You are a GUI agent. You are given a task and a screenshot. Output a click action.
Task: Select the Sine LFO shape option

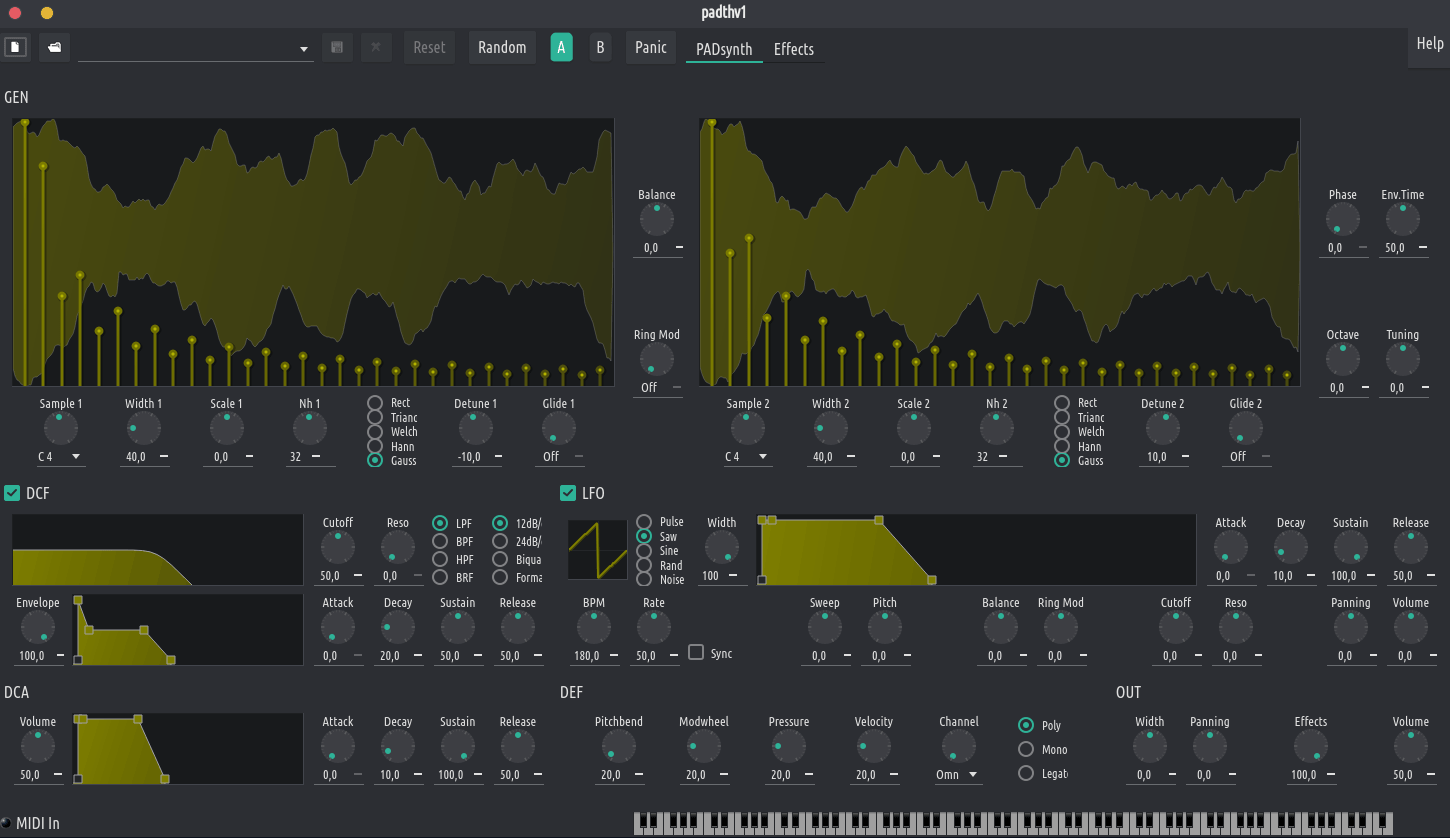pos(644,551)
